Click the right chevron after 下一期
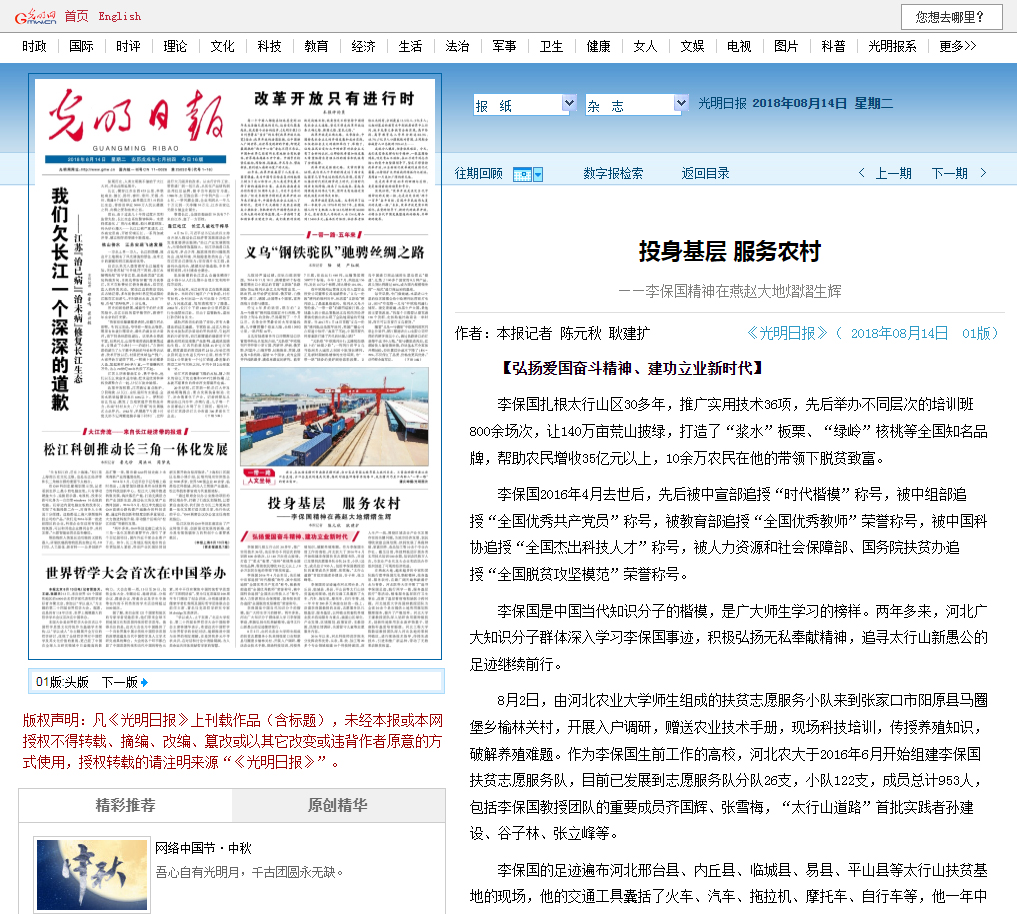The height and width of the screenshot is (914, 1017). coord(985,174)
